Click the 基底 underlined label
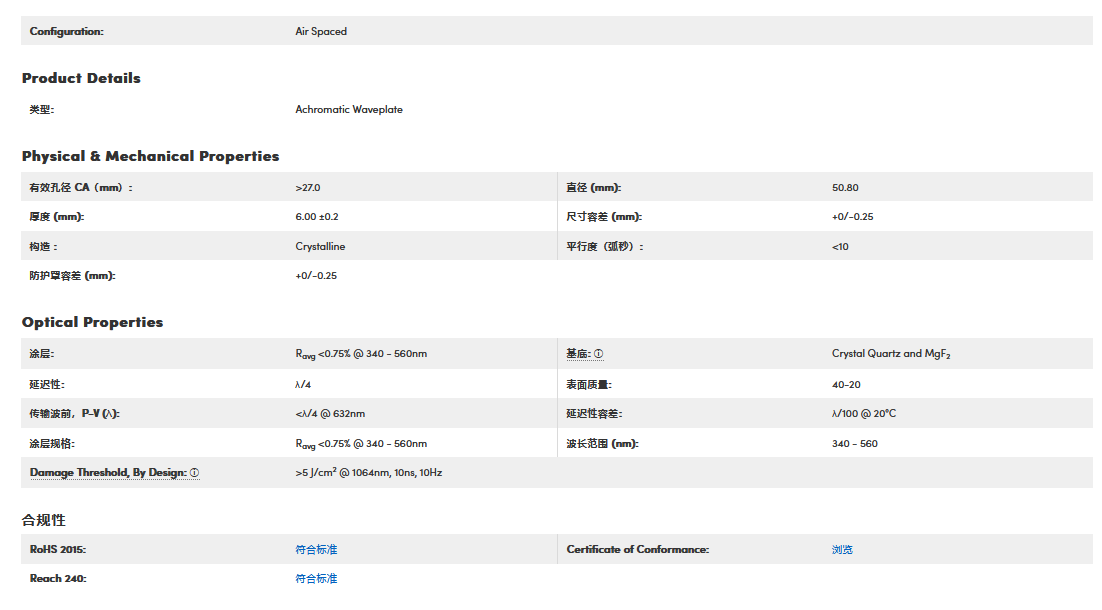The image size is (1102, 610). 578,354
